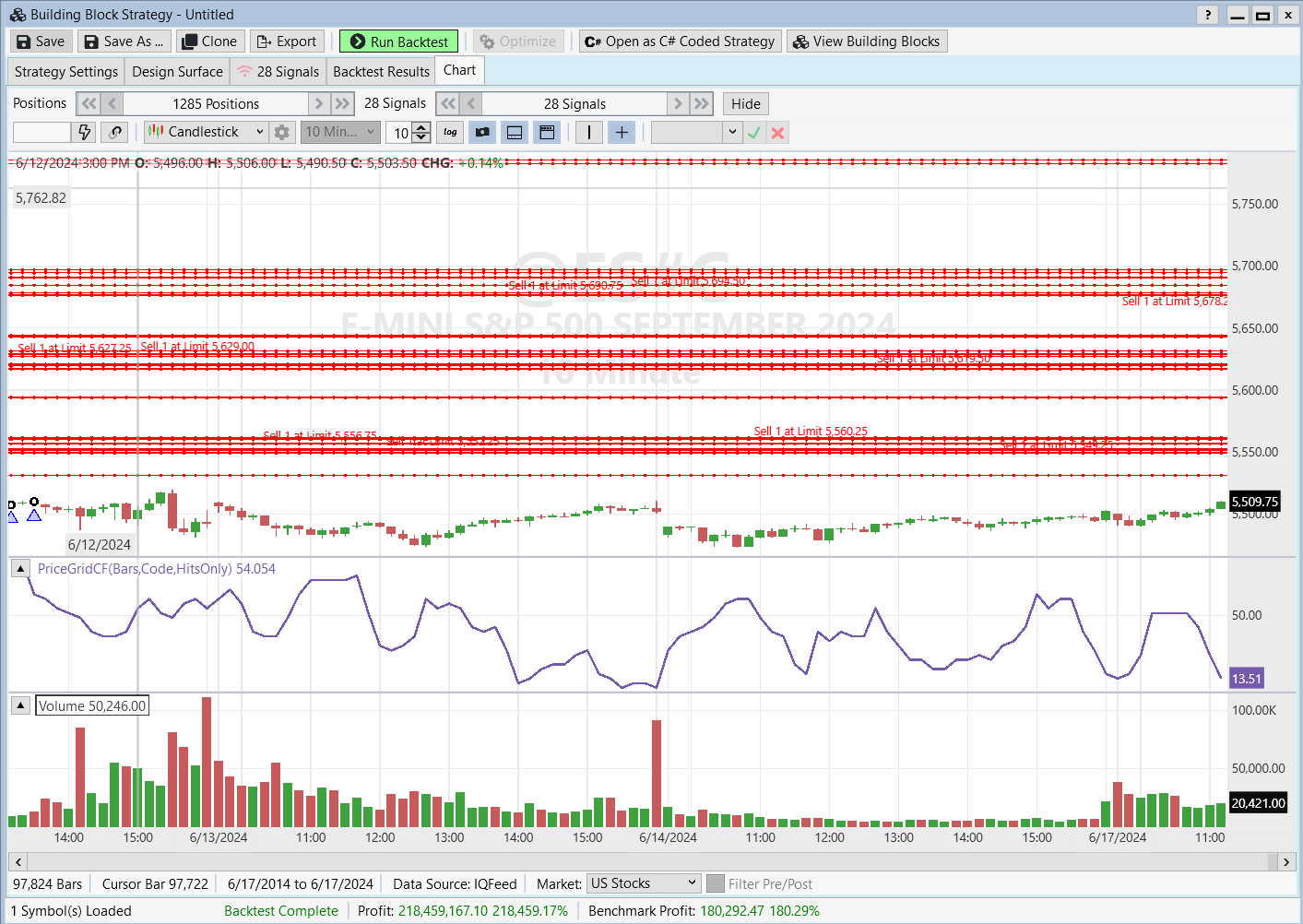Go to next position

319,104
